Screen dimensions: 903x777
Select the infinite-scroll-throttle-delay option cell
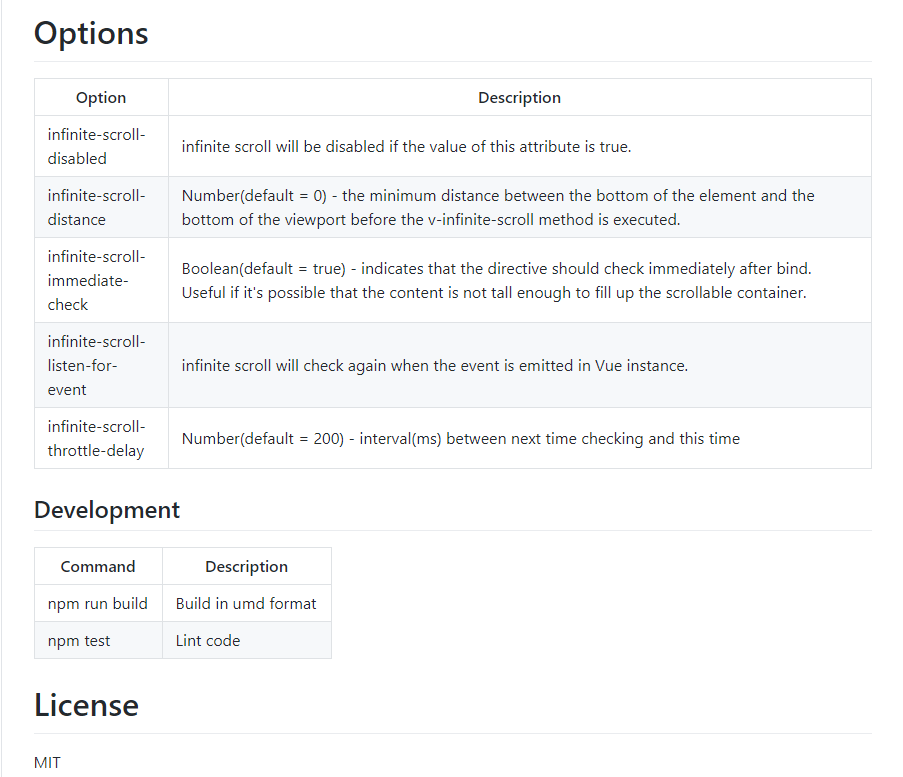tap(101, 438)
